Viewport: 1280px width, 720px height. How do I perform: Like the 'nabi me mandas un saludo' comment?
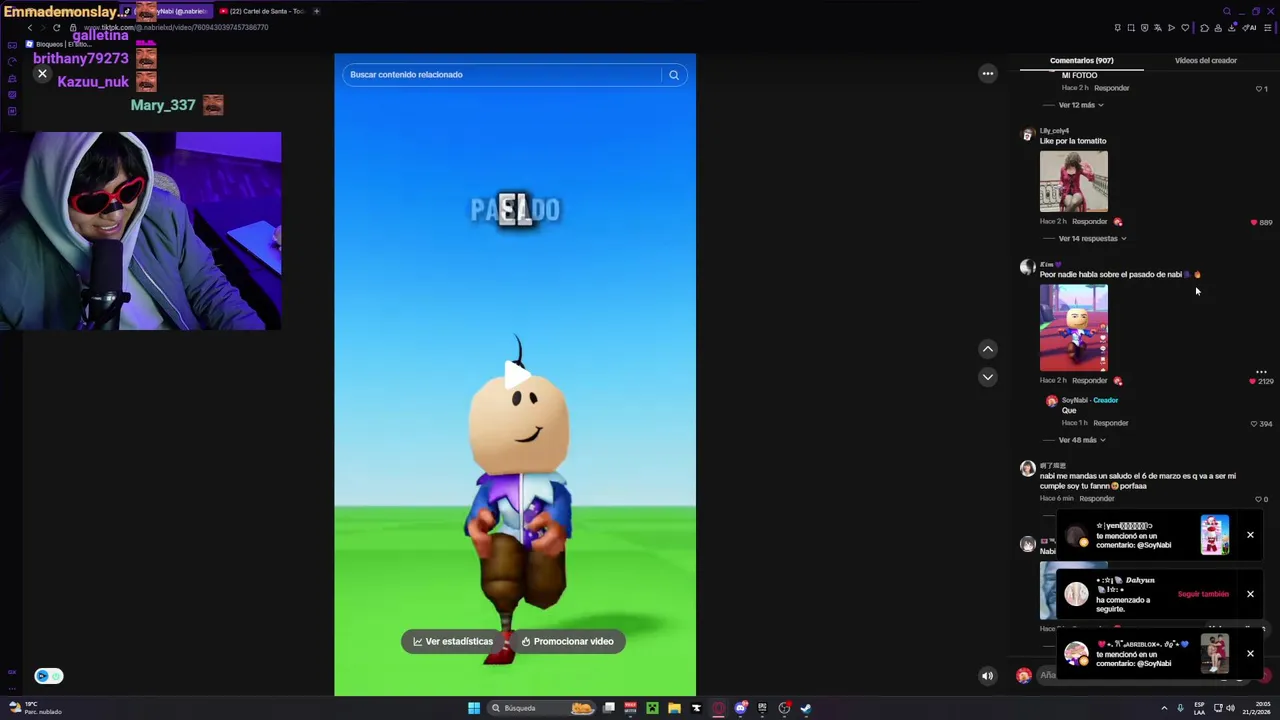1260,499
